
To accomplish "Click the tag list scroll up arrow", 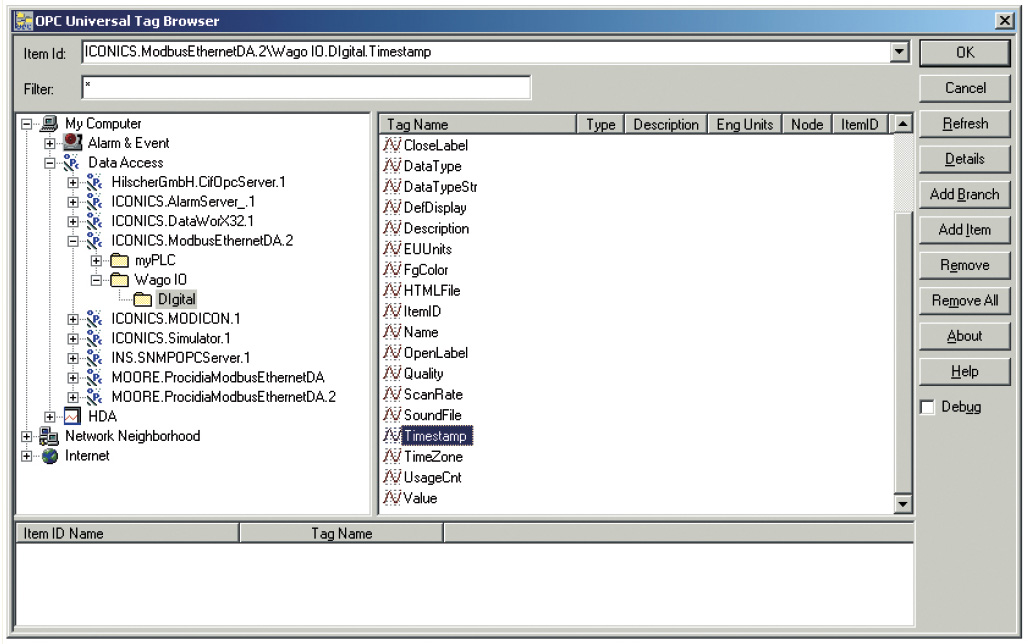I will (x=903, y=124).
